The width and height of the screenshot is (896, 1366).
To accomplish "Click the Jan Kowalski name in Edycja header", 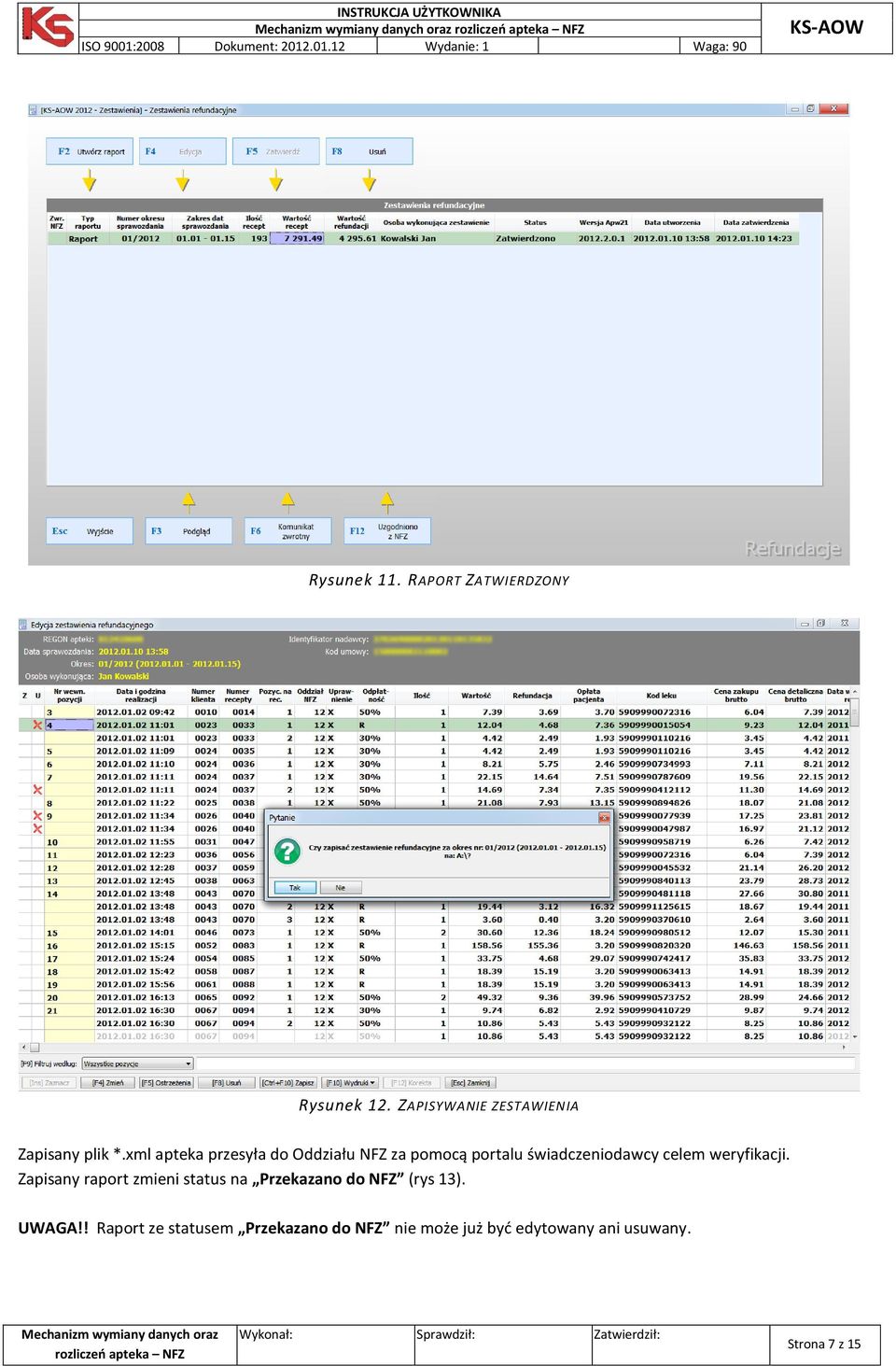I will pos(124,677).
